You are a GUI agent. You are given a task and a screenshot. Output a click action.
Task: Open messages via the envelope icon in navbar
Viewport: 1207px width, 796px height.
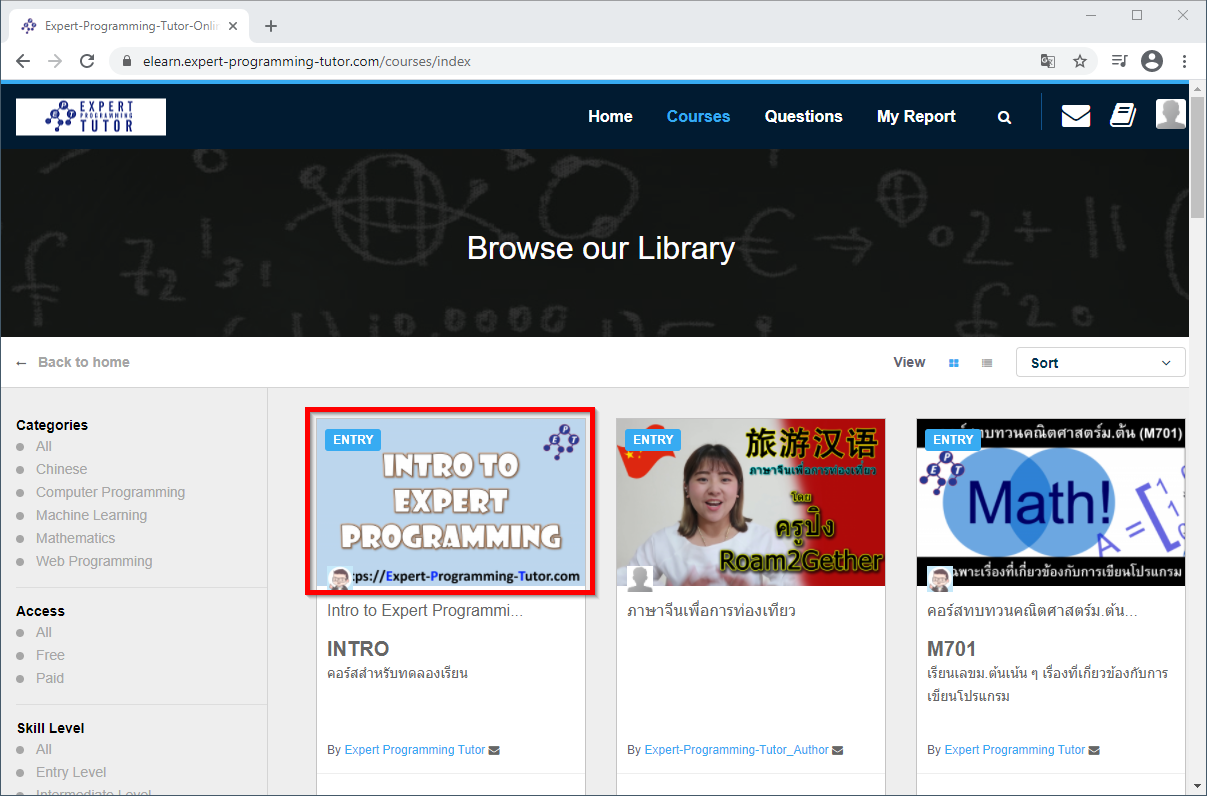pyautogui.click(x=1076, y=116)
